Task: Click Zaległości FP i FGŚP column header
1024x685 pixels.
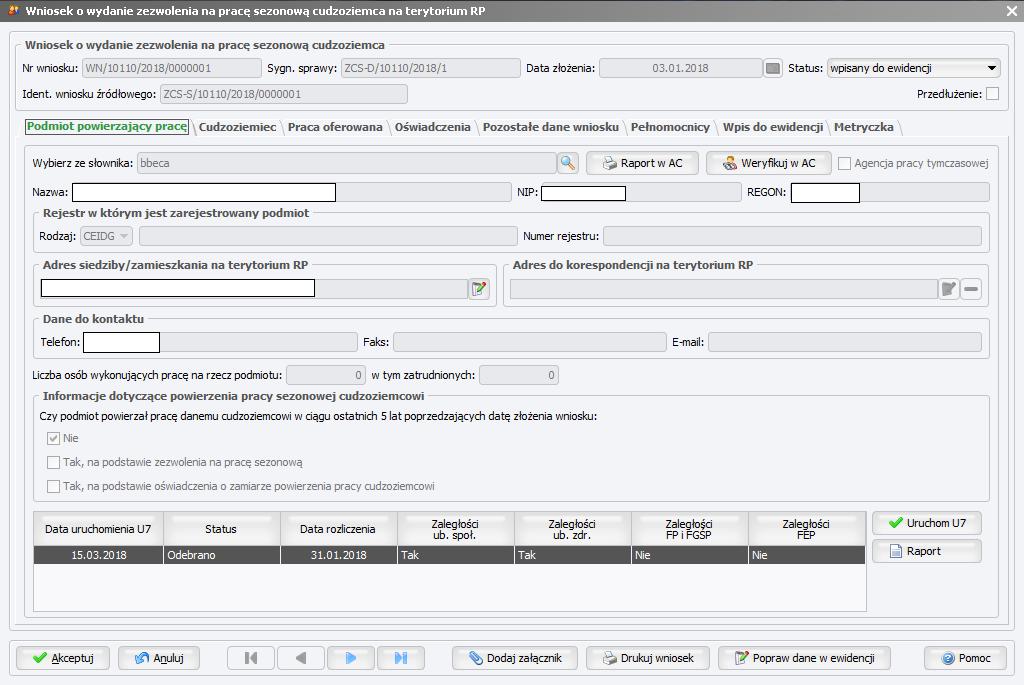Action: pos(689,529)
